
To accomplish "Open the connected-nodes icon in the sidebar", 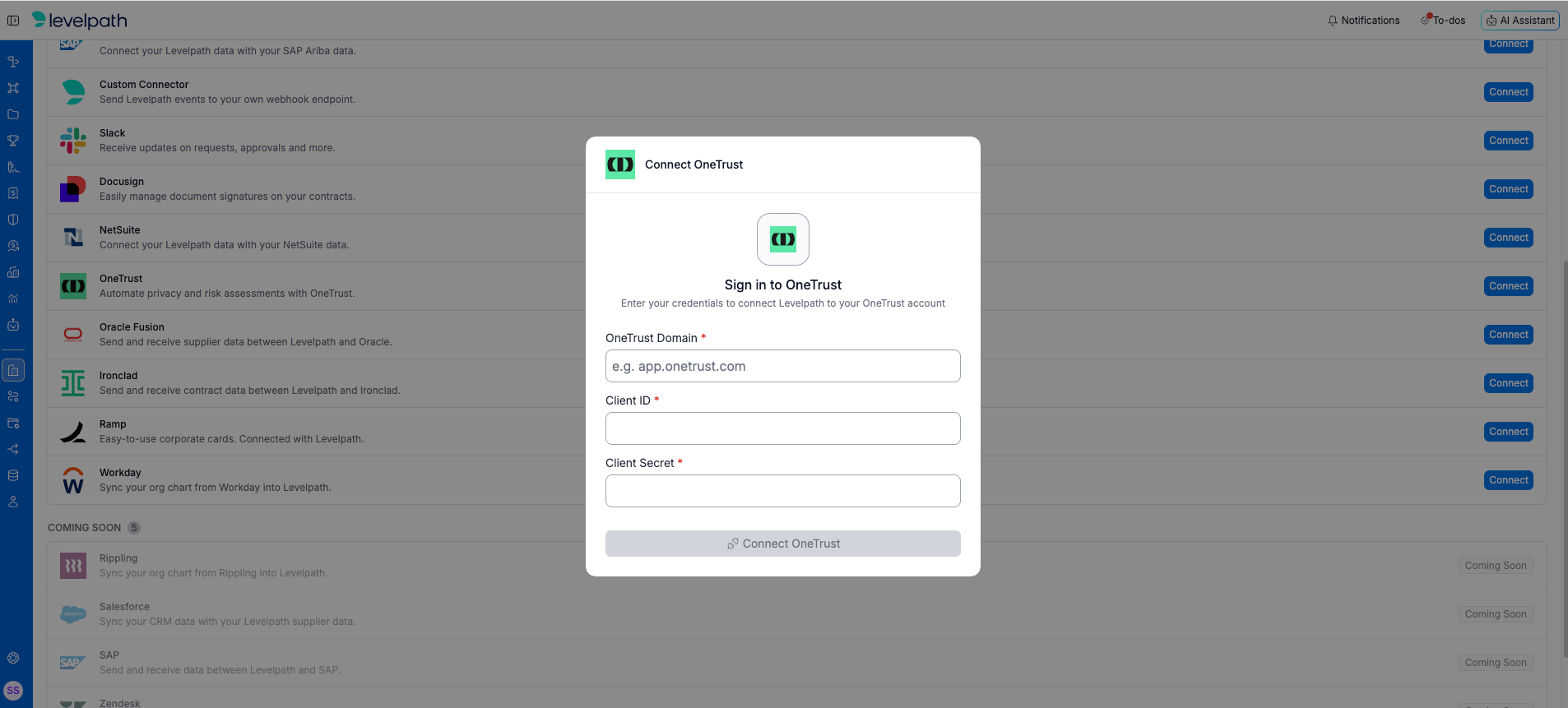I will 13,88.
